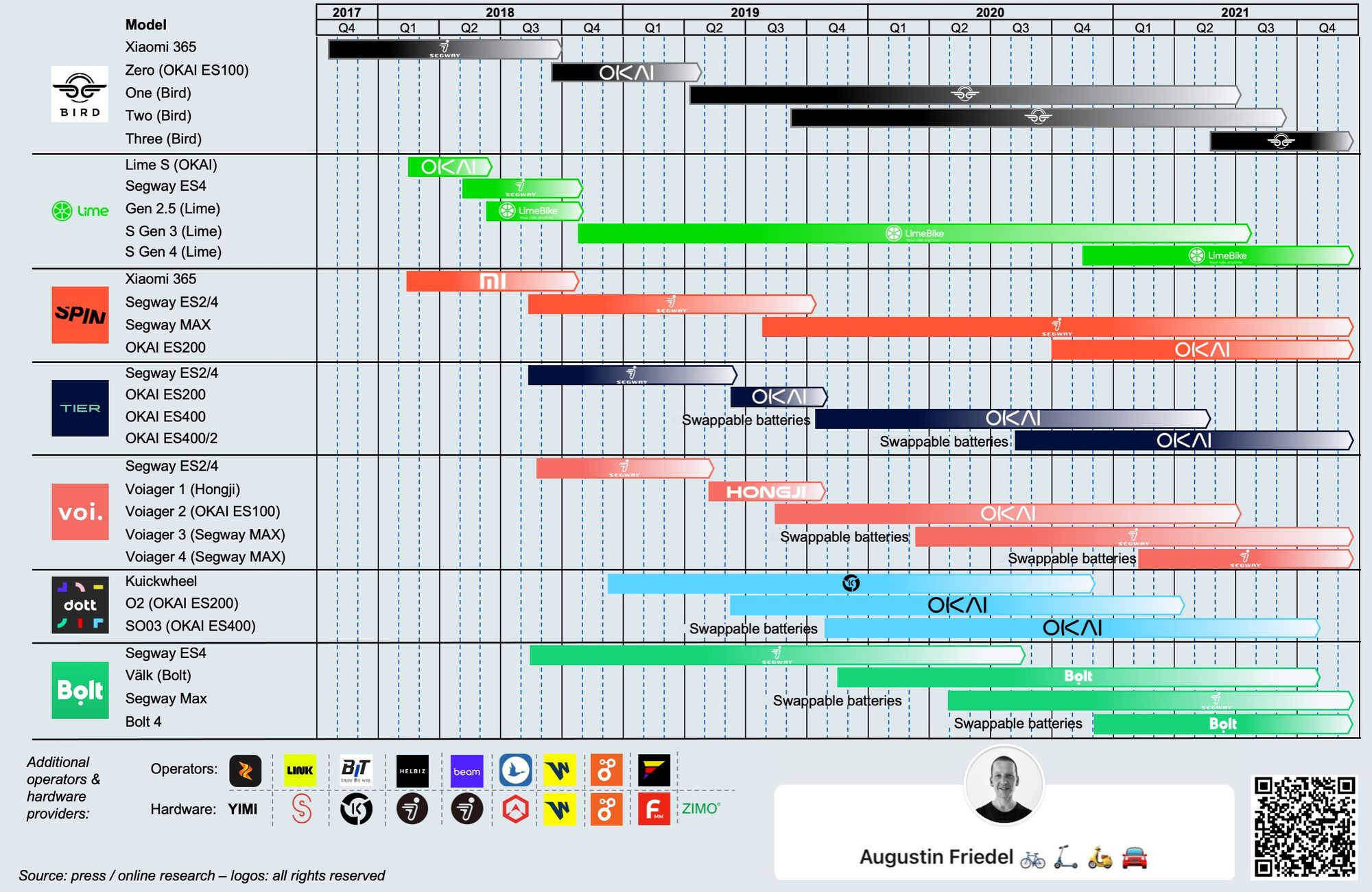1372x892 pixels.
Task: Select the yellow LINK operator logo
Action: tap(300, 771)
